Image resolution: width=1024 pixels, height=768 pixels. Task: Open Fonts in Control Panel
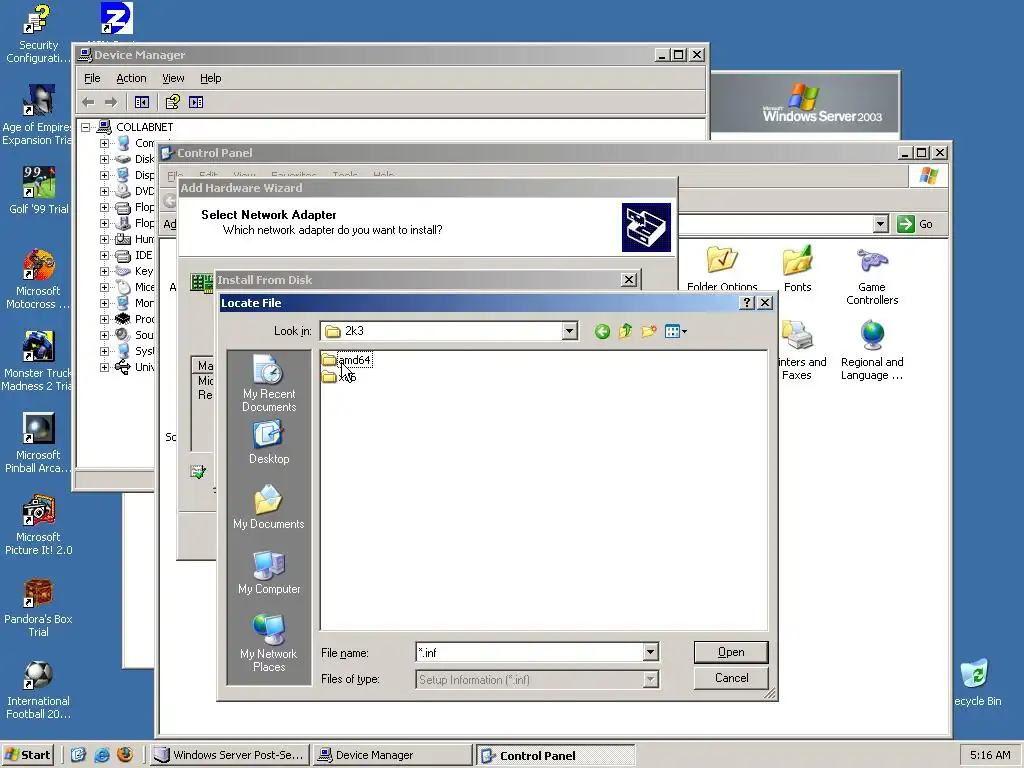[797, 268]
